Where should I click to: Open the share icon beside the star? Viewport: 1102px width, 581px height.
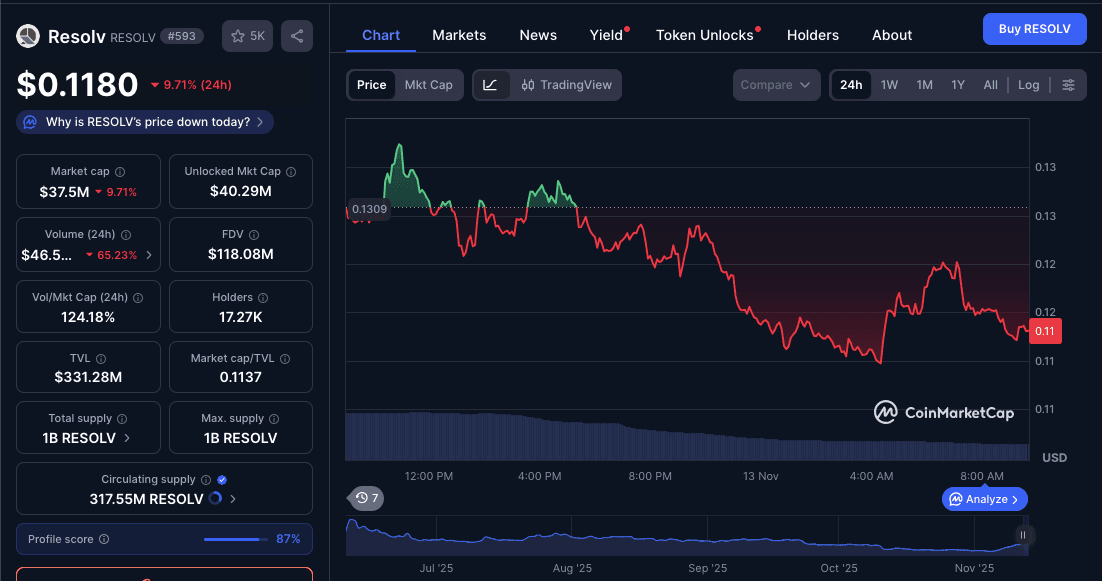click(295, 35)
